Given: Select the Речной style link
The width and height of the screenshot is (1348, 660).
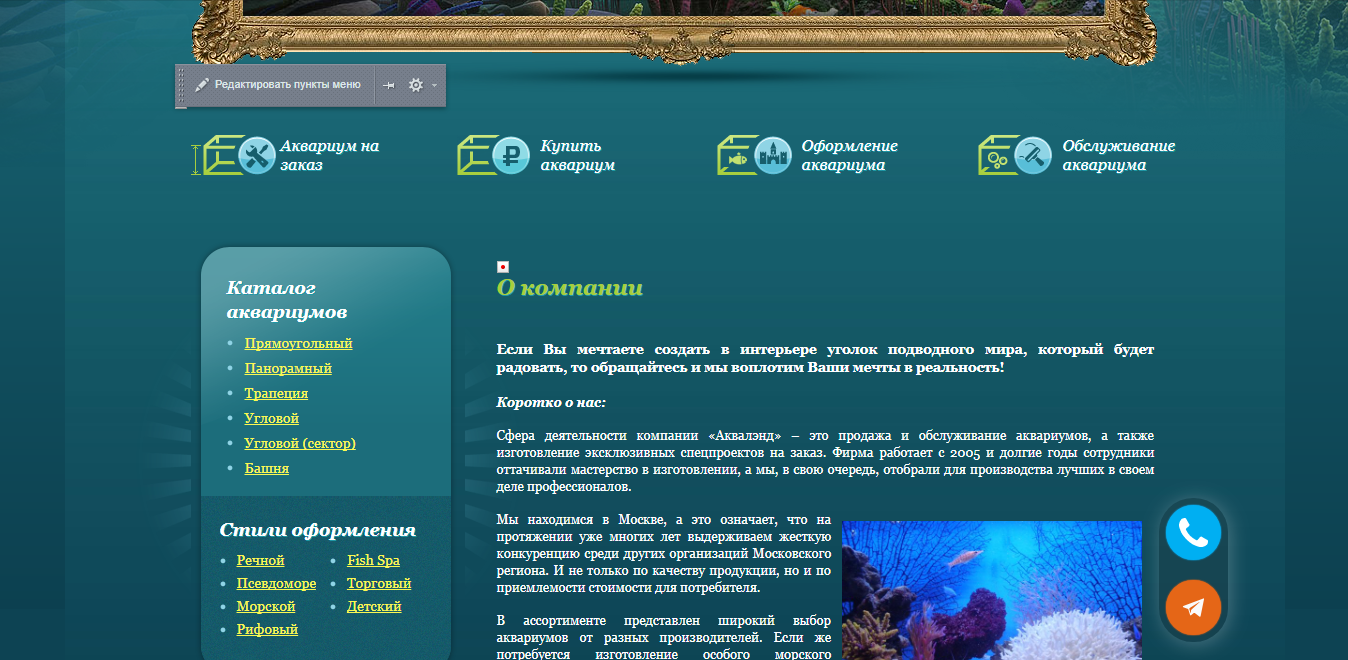Looking at the screenshot, I should click(261, 560).
